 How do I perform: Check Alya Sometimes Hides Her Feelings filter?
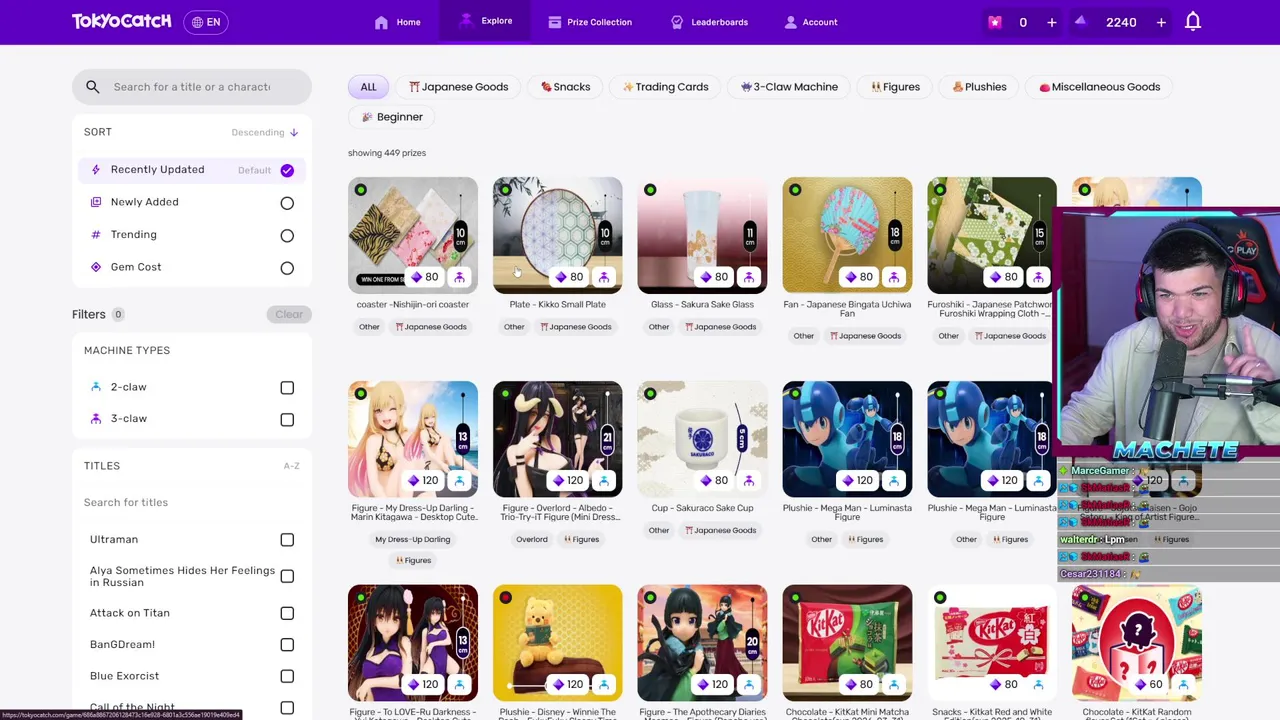[287, 576]
